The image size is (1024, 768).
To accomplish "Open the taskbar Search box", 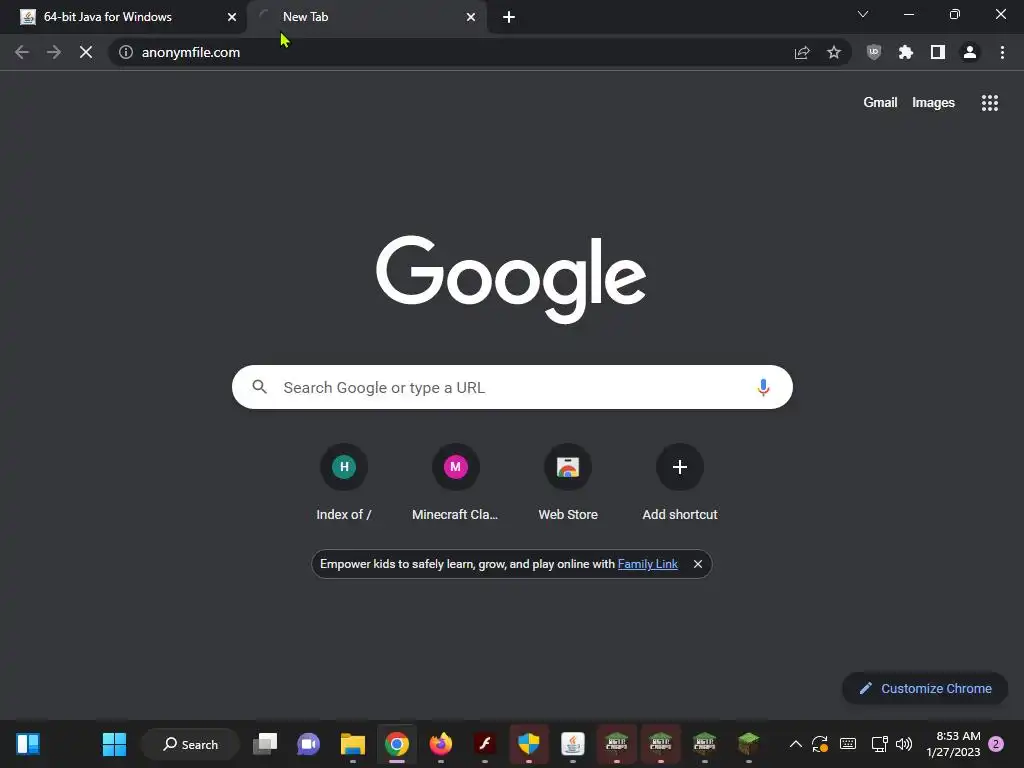I will tap(191, 744).
